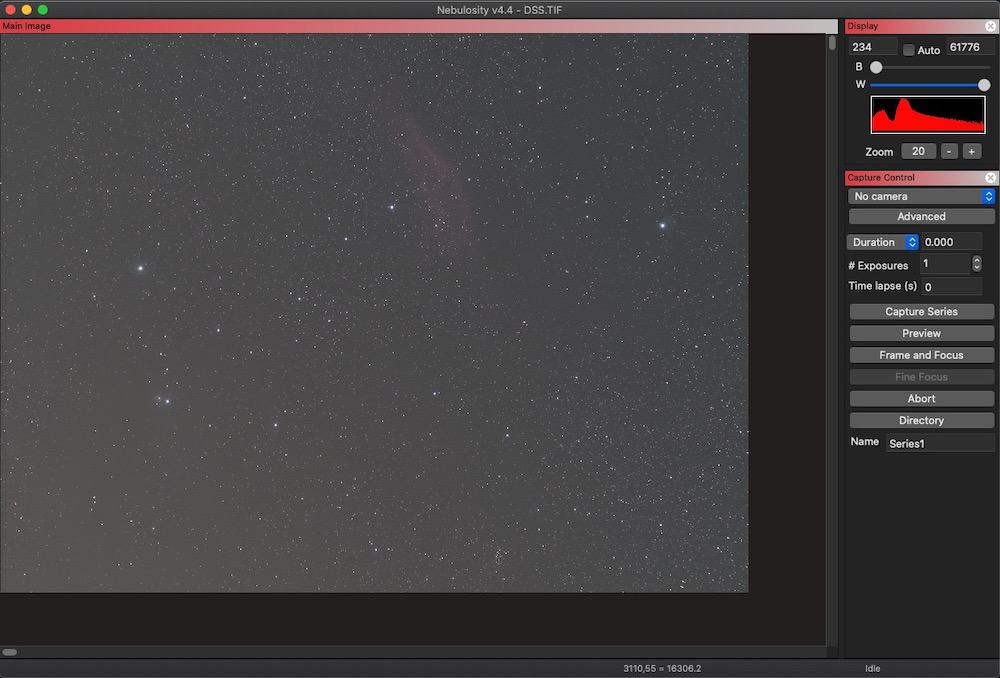The image size is (1000, 678).
Task: Close the Display panel via its X icon
Action: [x=992, y=25]
